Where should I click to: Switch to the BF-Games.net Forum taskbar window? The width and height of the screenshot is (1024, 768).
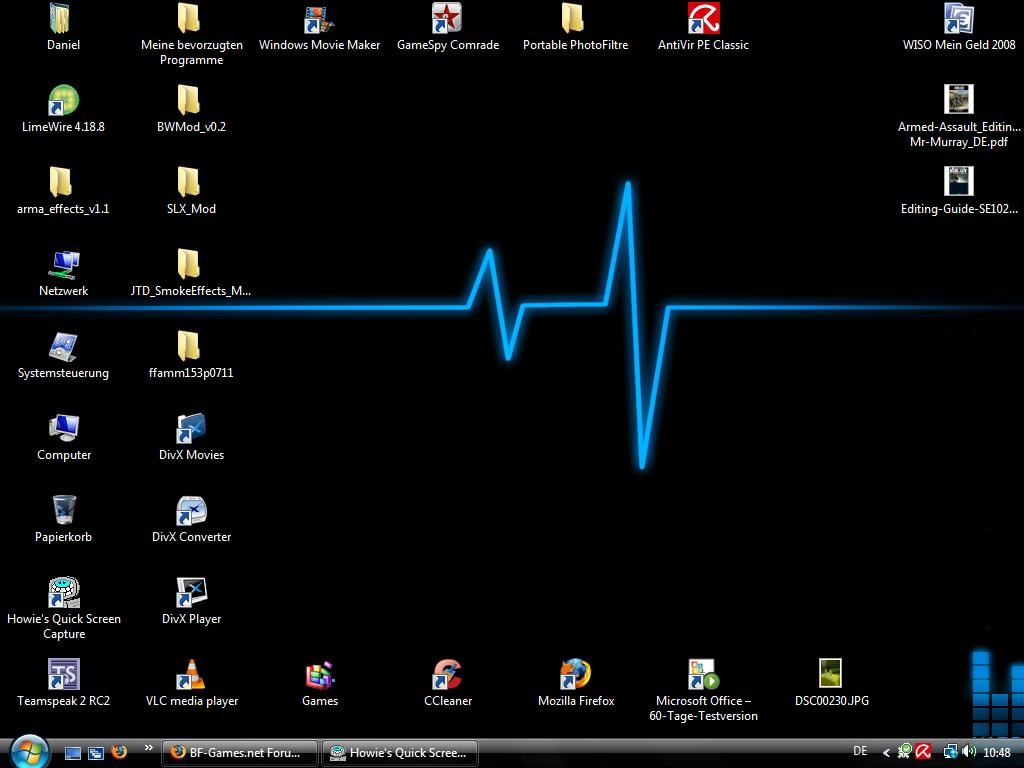pyautogui.click(x=240, y=753)
